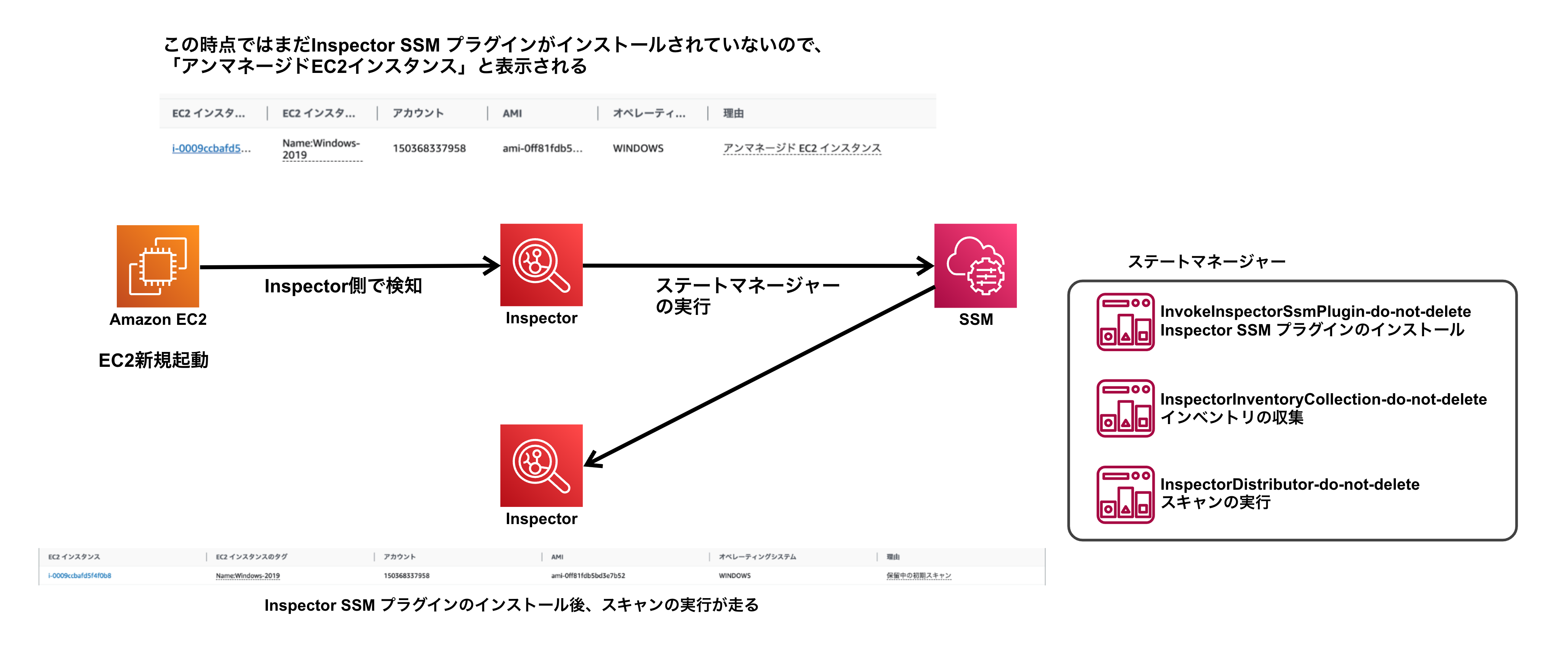This screenshot has width=1568, height=655.
Task: Click the bottom caption about scan execution
Action: pos(511,605)
